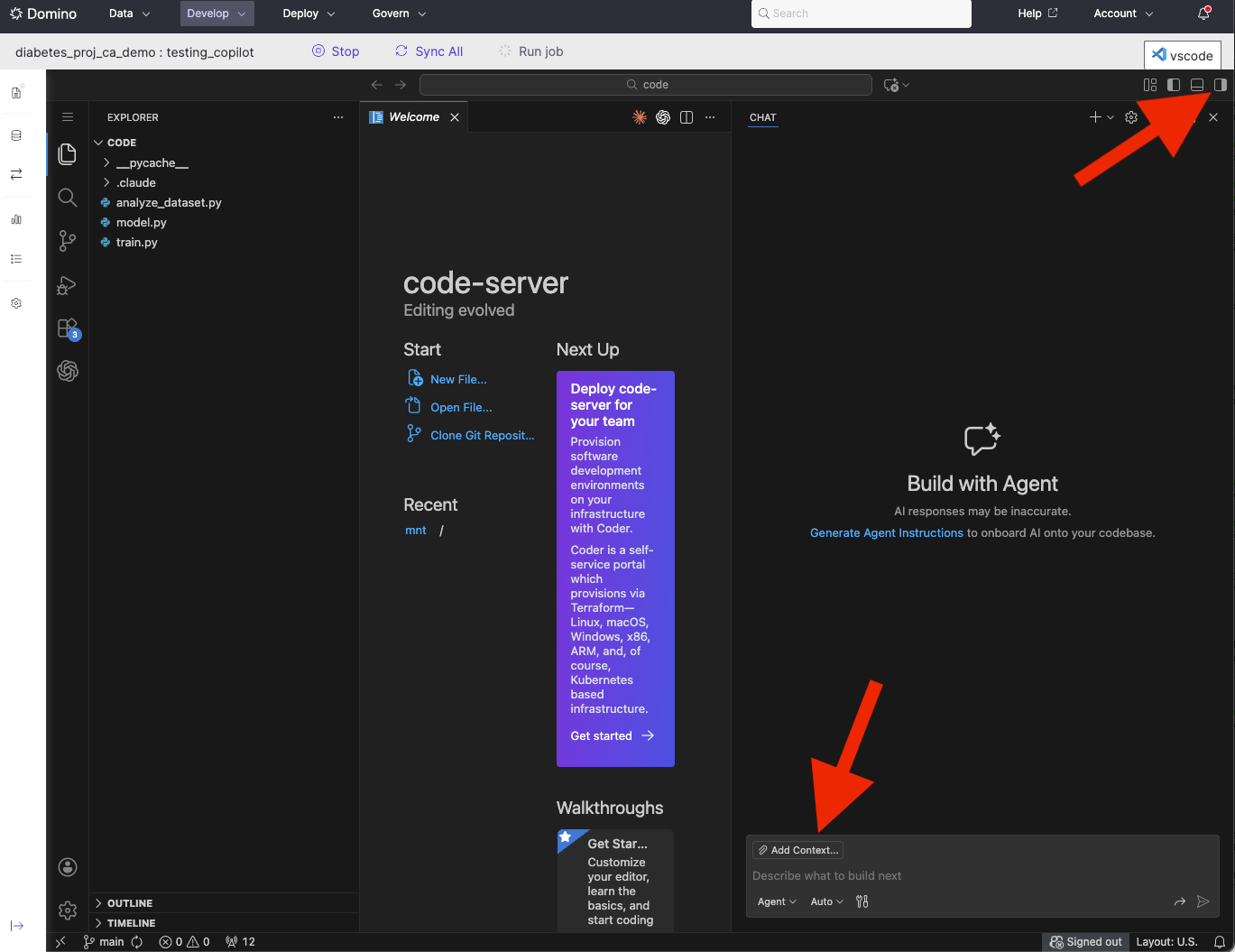Select the CHAT panel tab

click(x=762, y=117)
